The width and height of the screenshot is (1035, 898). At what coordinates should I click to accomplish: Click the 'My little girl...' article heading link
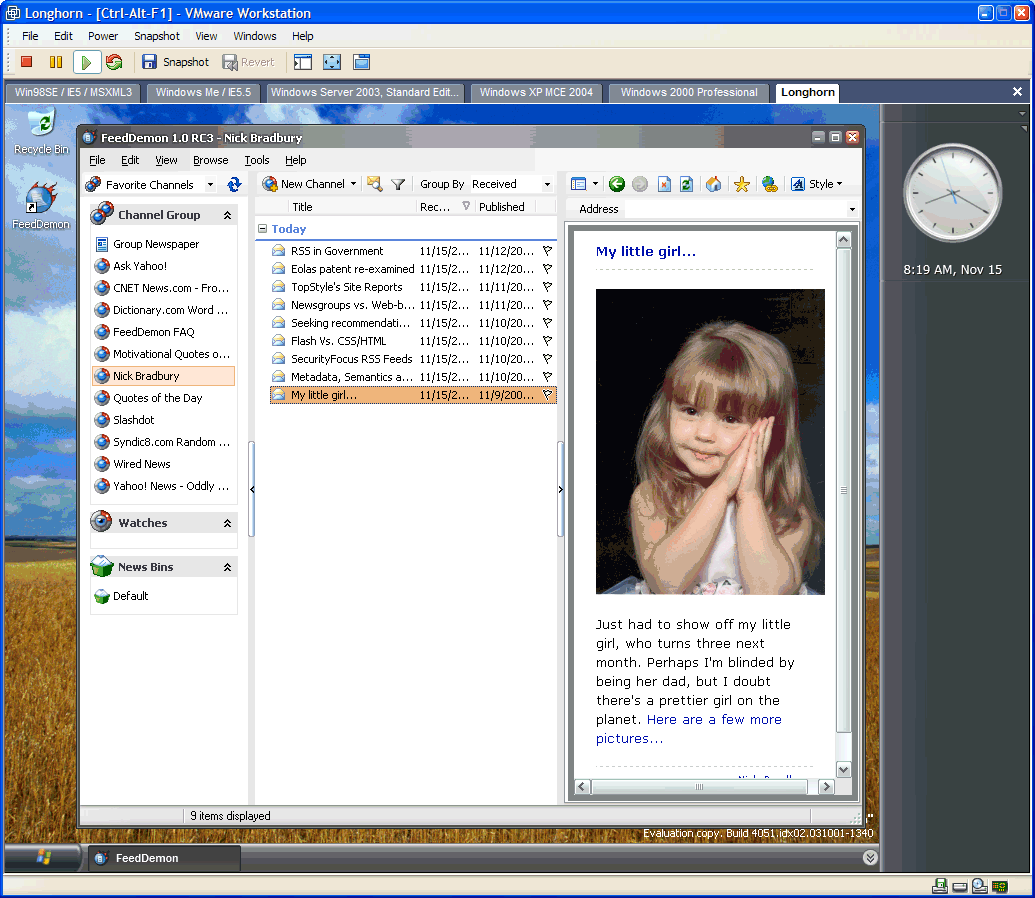(646, 252)
